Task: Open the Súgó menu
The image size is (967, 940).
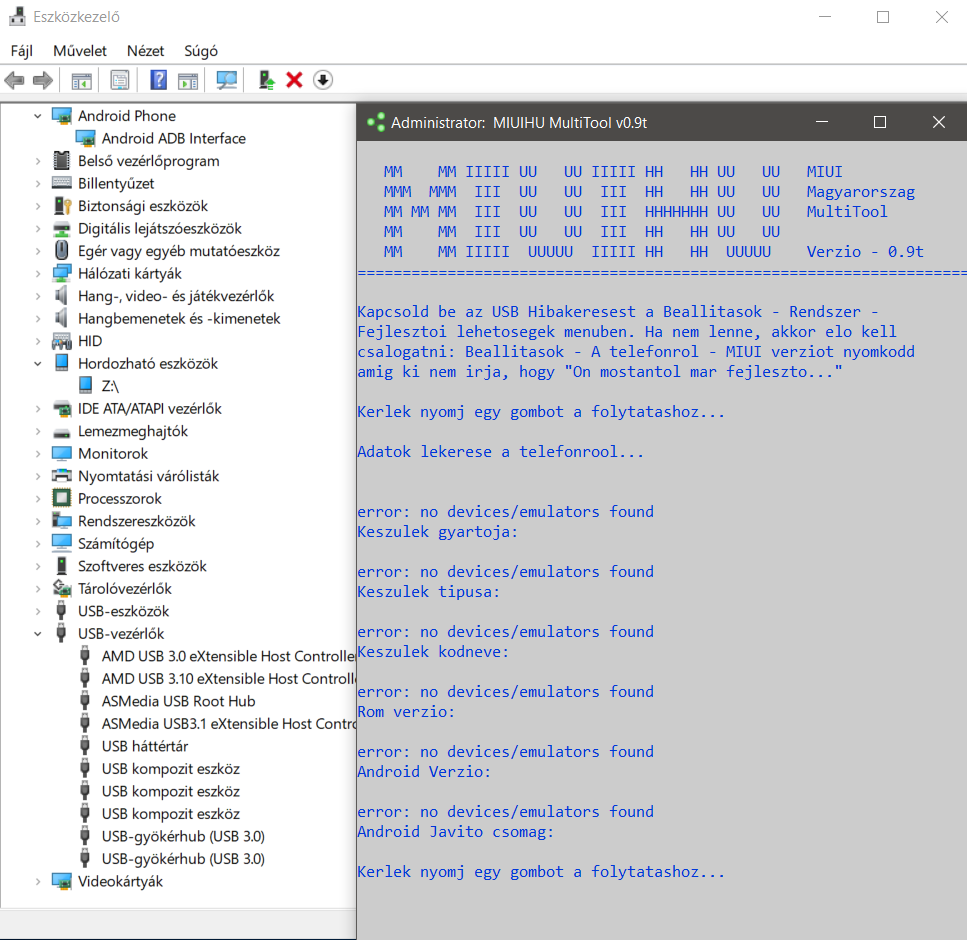Action: point(201,51)
